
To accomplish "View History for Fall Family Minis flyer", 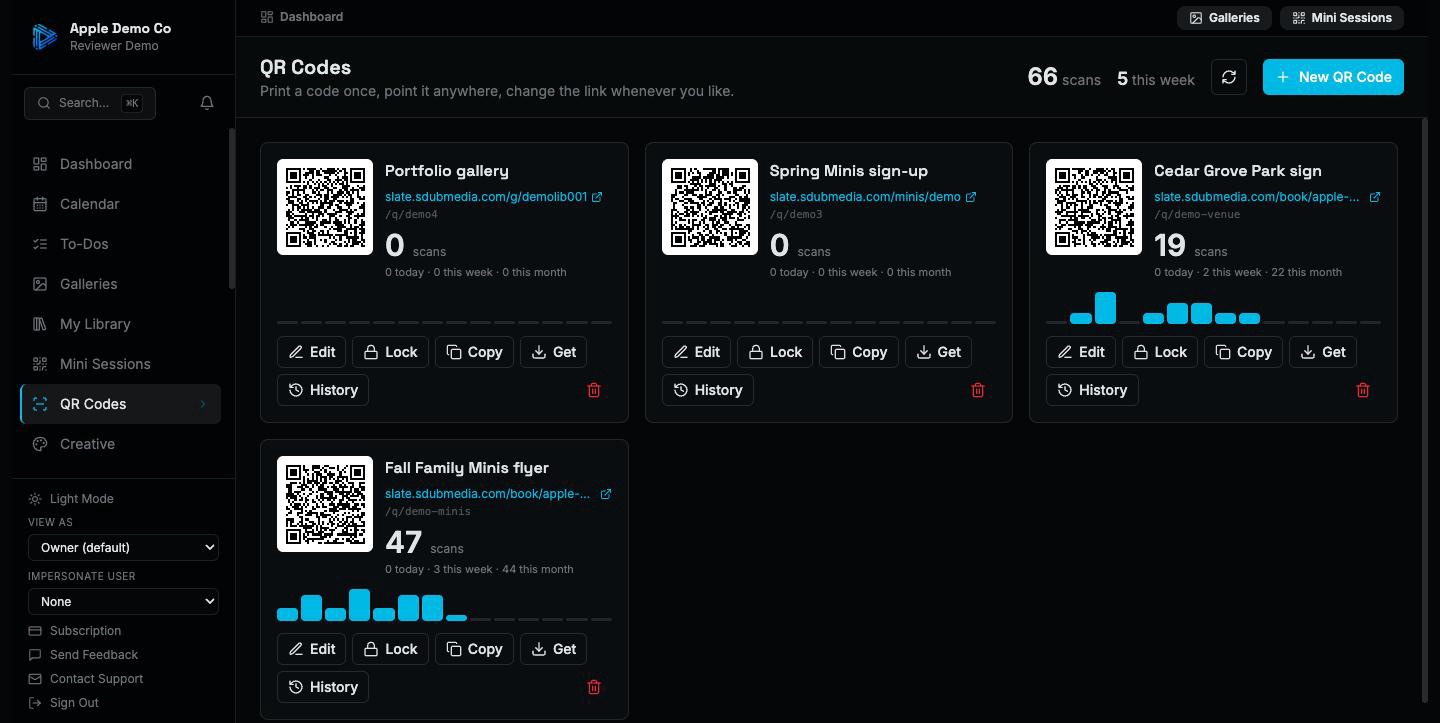I will coord(323,687).
